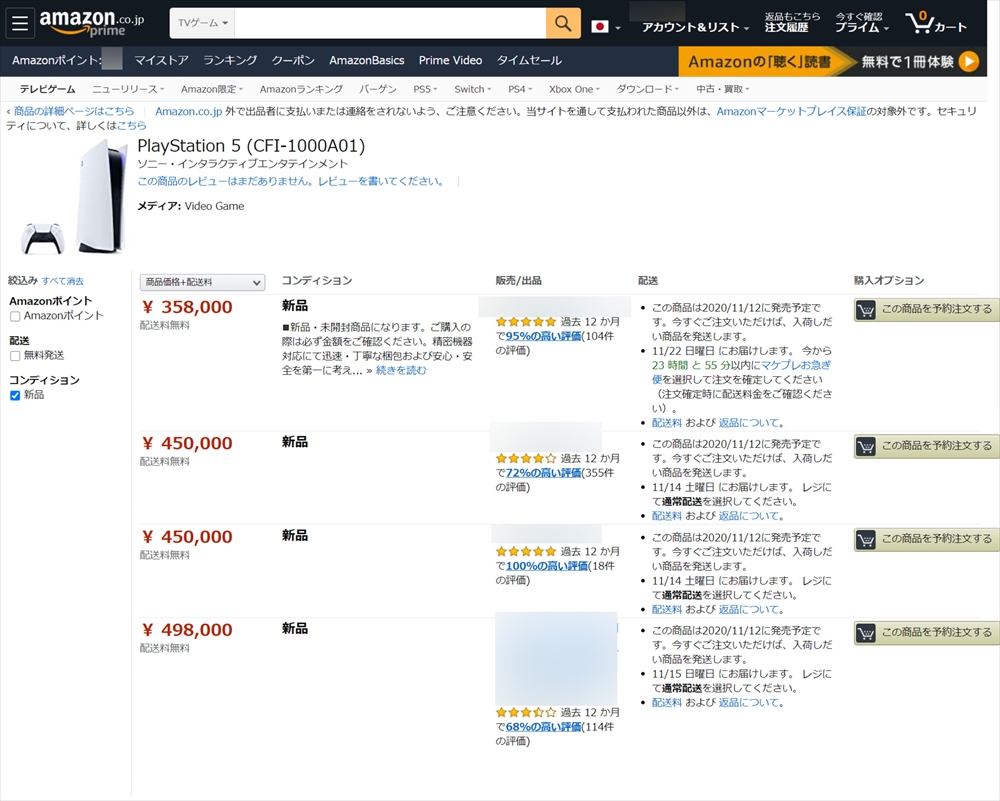Click 配送料 link in the ¥358,000 offer
The height and width of the screenshot is (801, 1000).
click(x=666, y=422)
